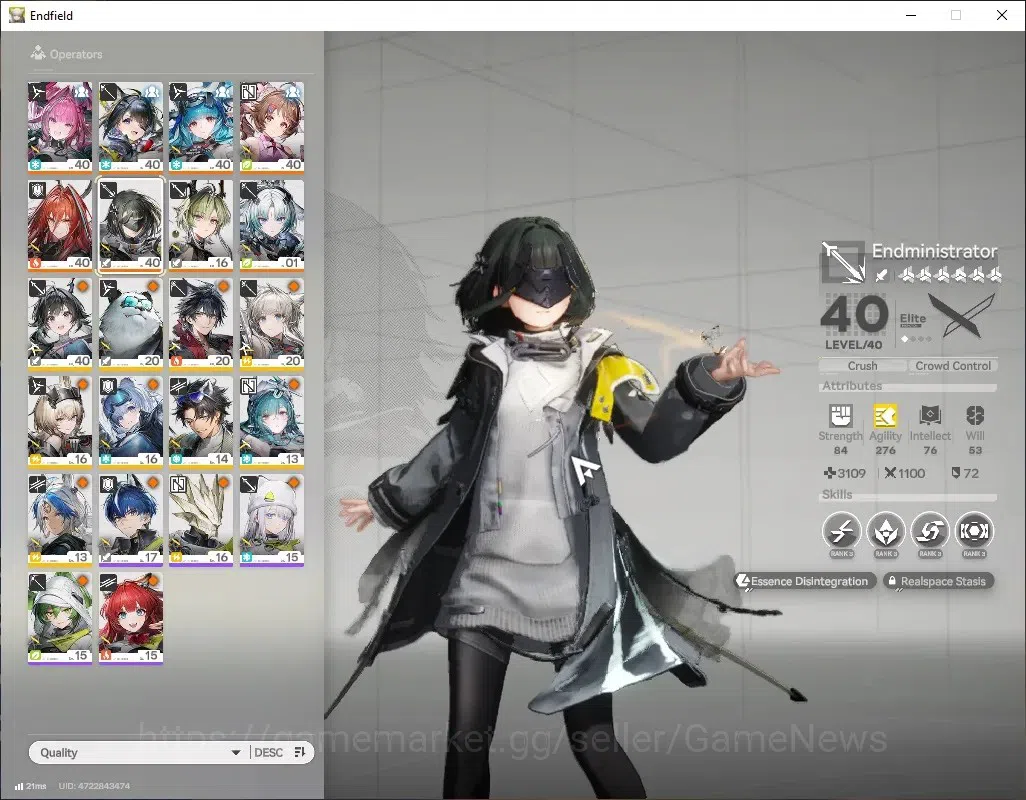Image resolution: width=1026 pixels, height=800 pixels.
Task: Click the six-star rarity indicator
Action: click(x=949, y=275)
